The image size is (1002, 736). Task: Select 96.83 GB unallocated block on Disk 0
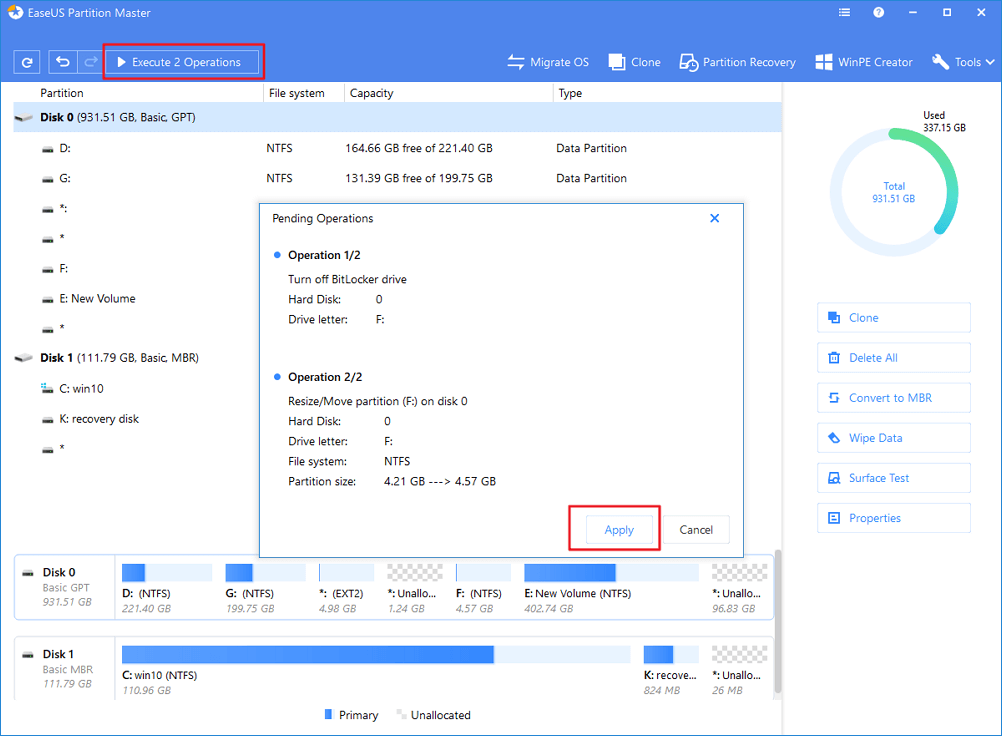[739, 588]
